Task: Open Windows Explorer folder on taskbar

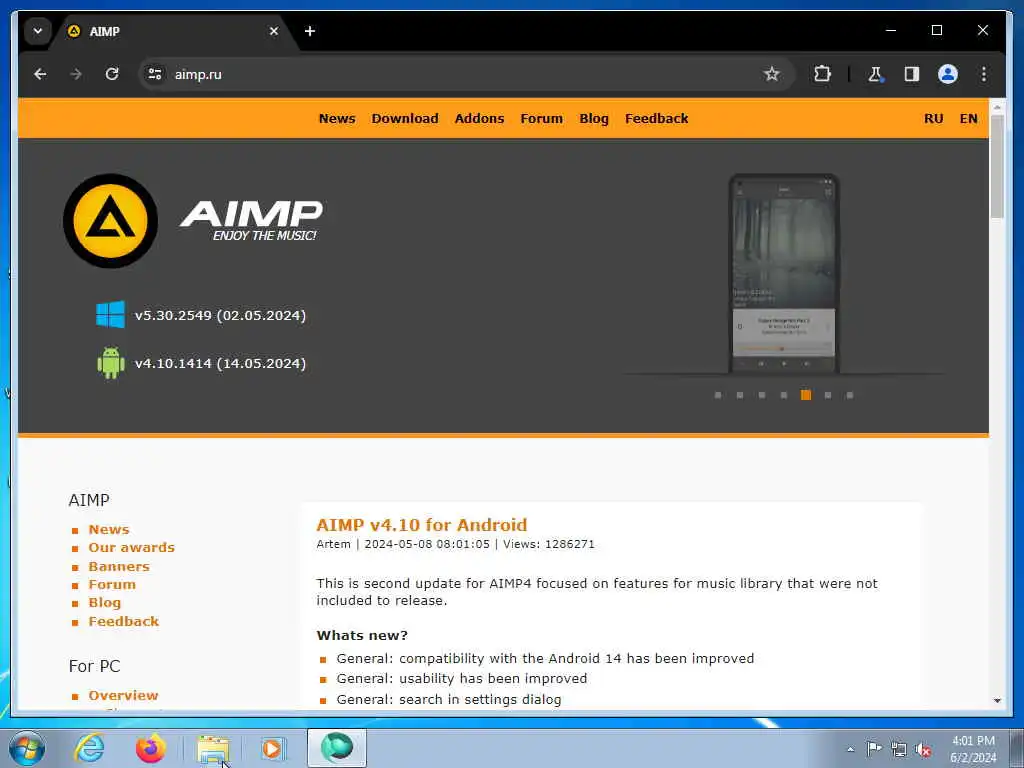Action: 214,748
